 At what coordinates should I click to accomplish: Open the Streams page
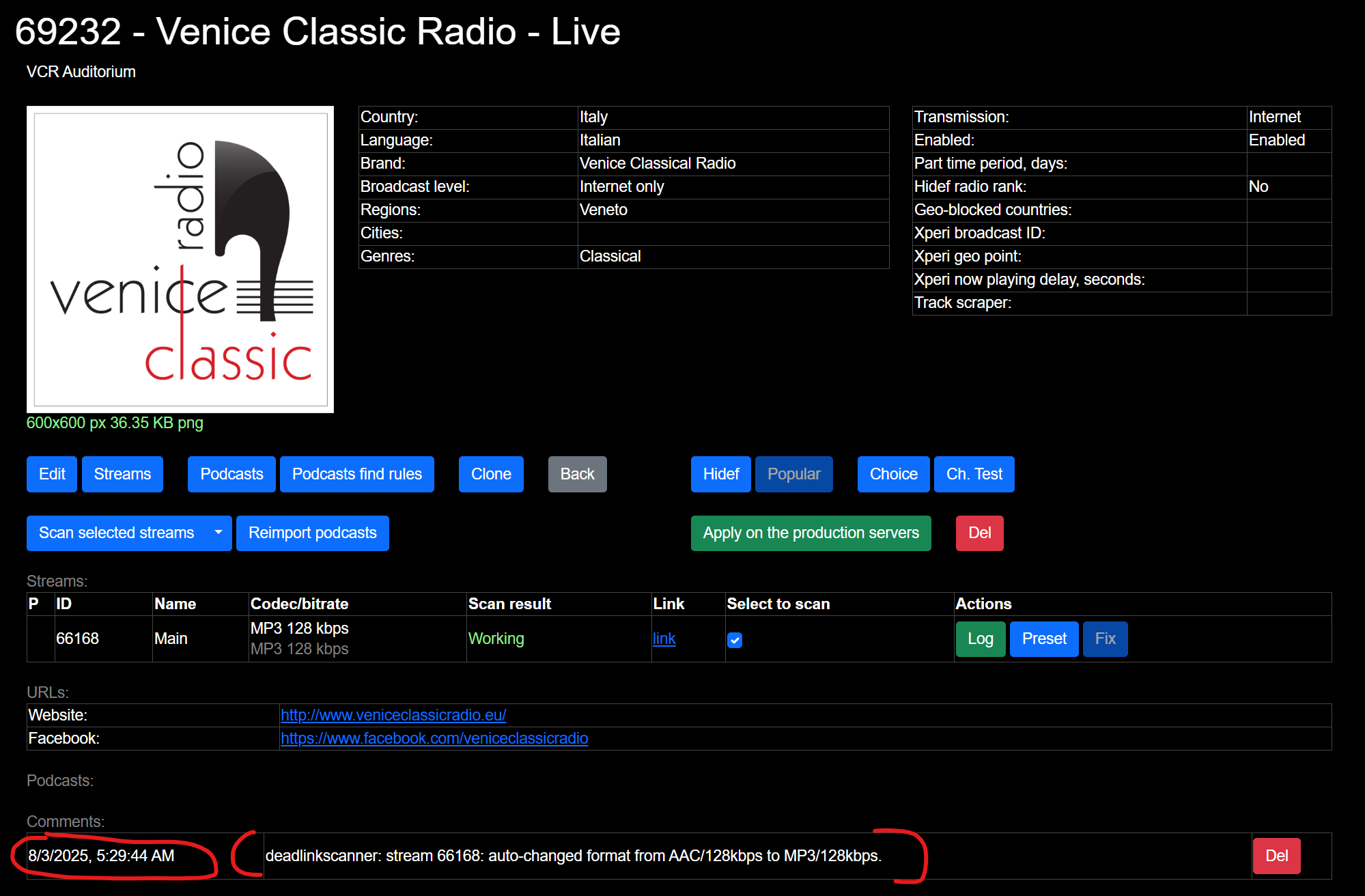(x=122, y=474)
